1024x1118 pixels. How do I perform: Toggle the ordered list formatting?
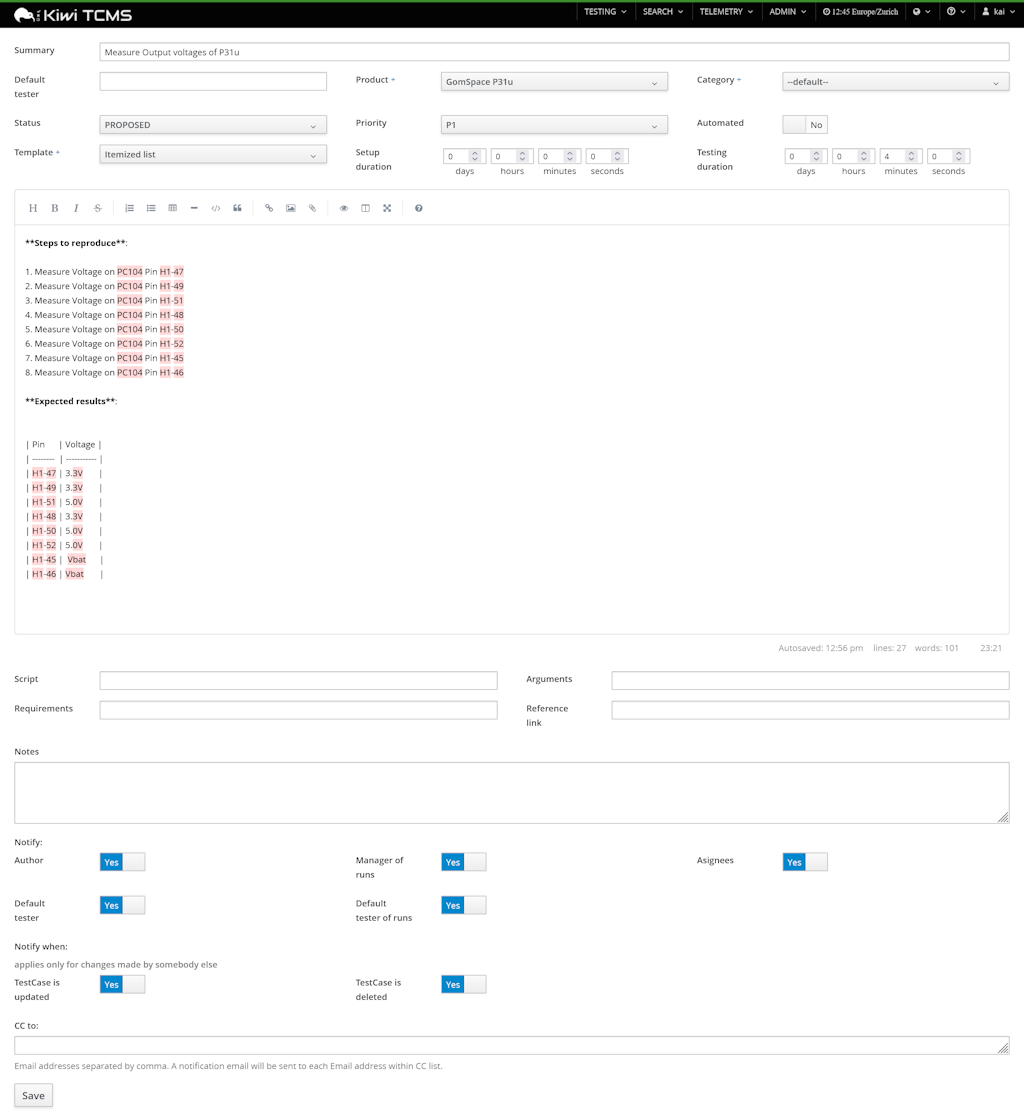[x=129, y=207]
